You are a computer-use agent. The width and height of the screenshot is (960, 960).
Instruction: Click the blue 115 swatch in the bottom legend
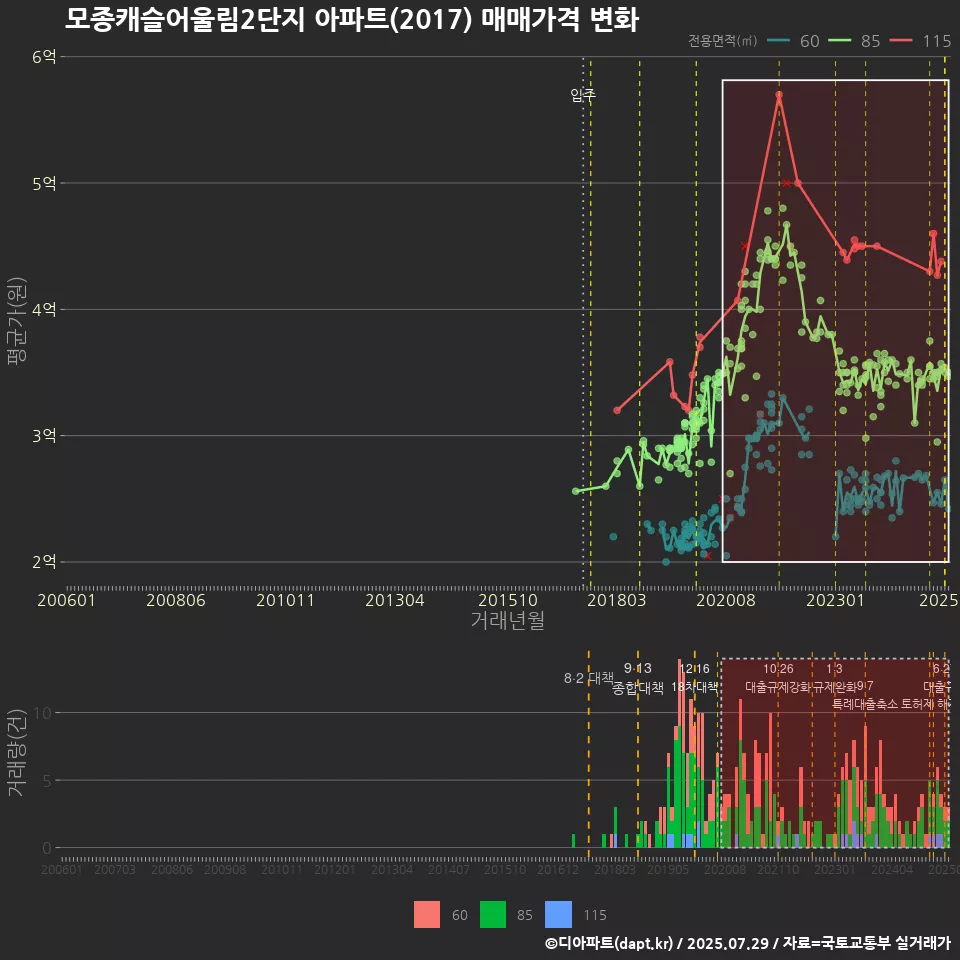coord(558,915)
